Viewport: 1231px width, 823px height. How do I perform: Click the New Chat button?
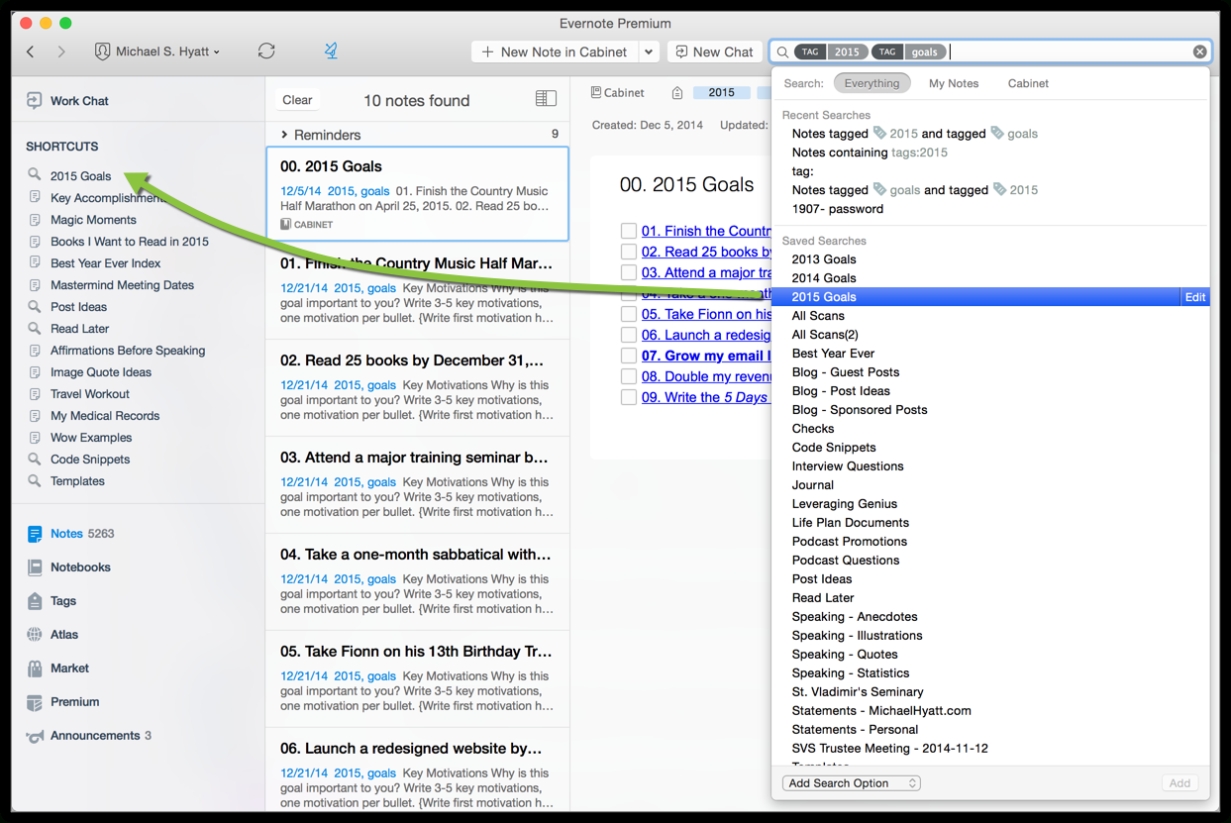pyautogui.click(x=714, y=52)
